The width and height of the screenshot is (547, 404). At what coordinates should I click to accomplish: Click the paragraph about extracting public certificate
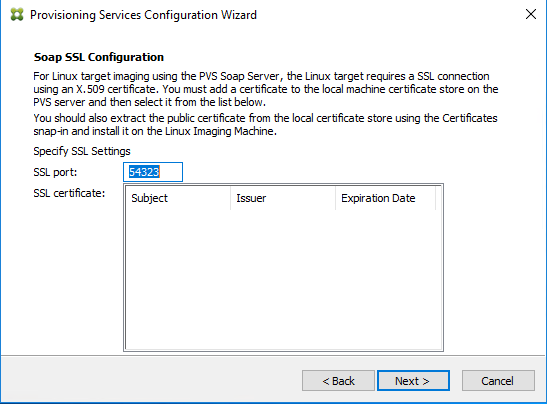265,125
